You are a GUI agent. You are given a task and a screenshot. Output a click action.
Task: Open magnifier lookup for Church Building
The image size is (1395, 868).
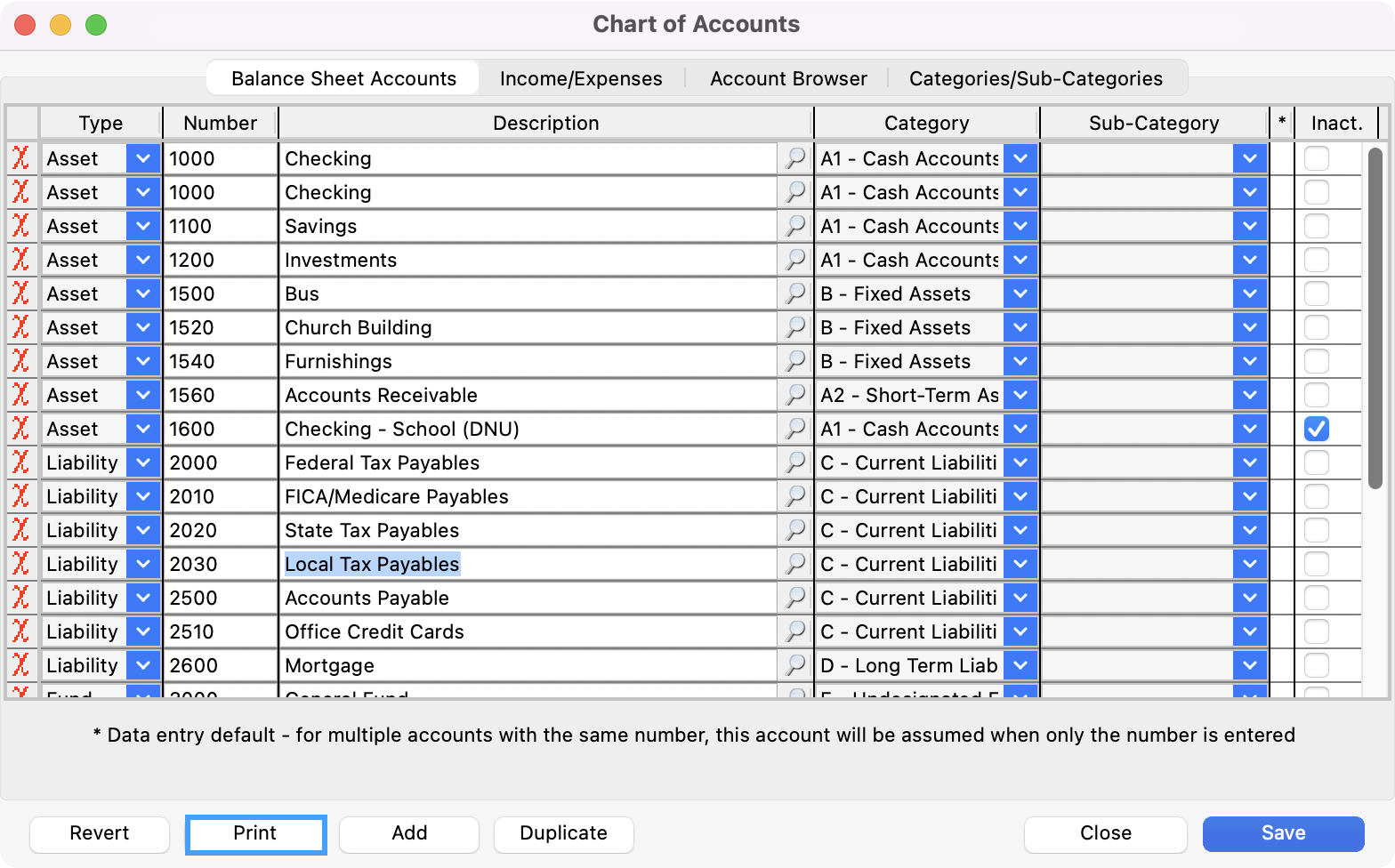point(794,327)
